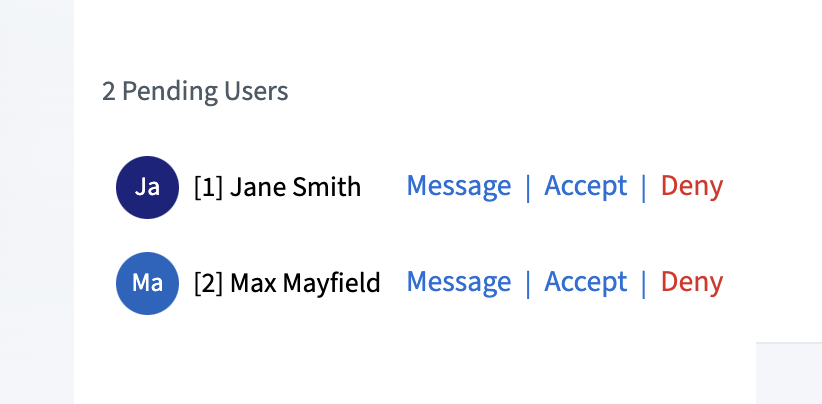Deny Max Mayfield's pending request
The height and width of the screenshot is (404, 822).
pos(691,282)
